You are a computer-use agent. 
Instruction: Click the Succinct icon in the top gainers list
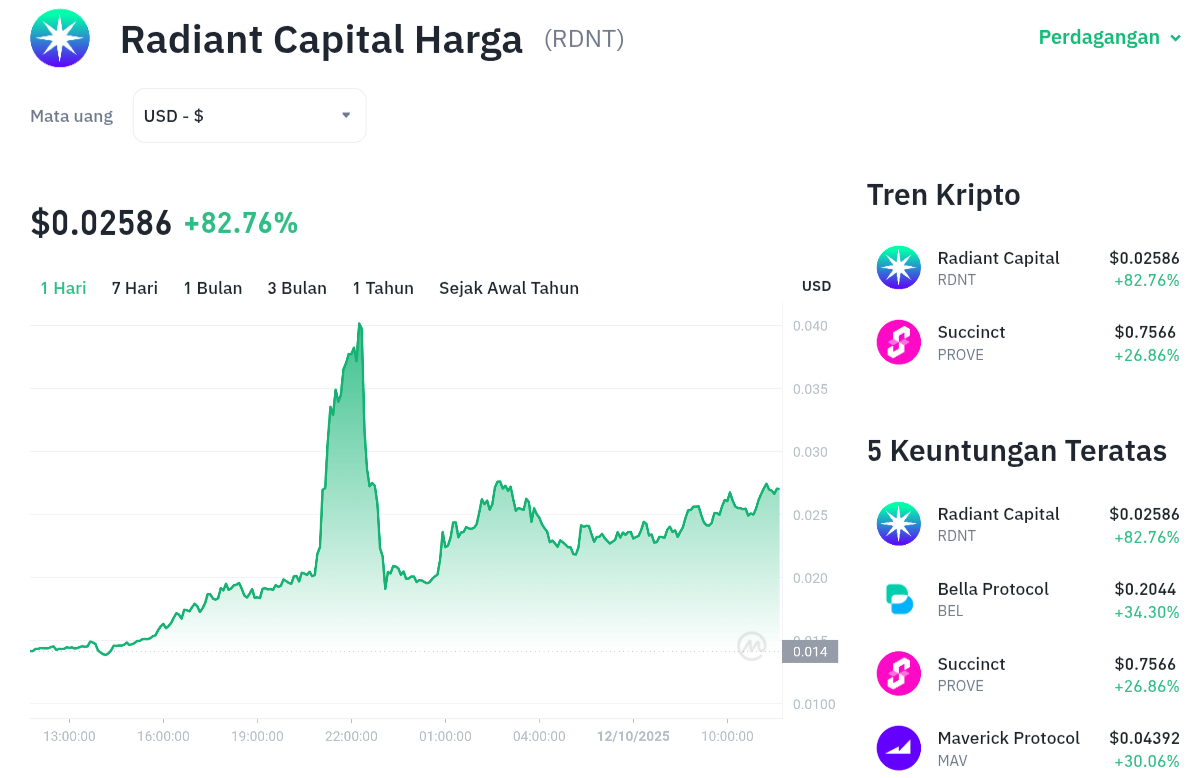(x=898, y=673)
